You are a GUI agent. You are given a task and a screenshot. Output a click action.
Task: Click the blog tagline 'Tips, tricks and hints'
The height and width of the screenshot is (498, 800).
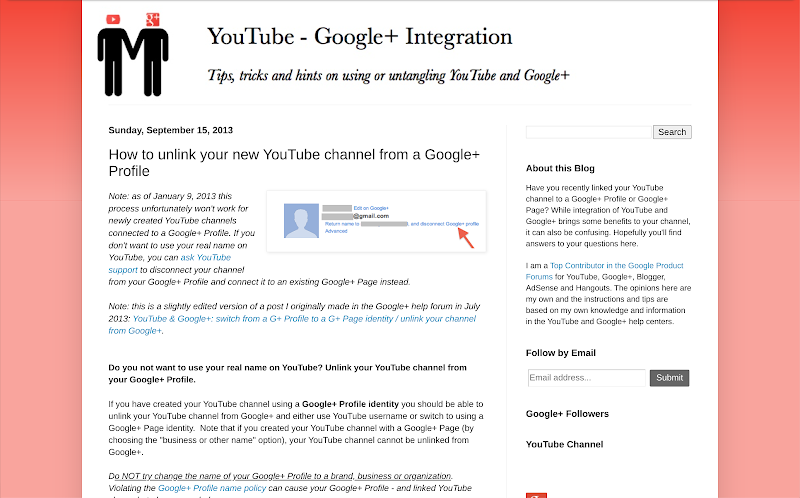(x=388, y=76)
